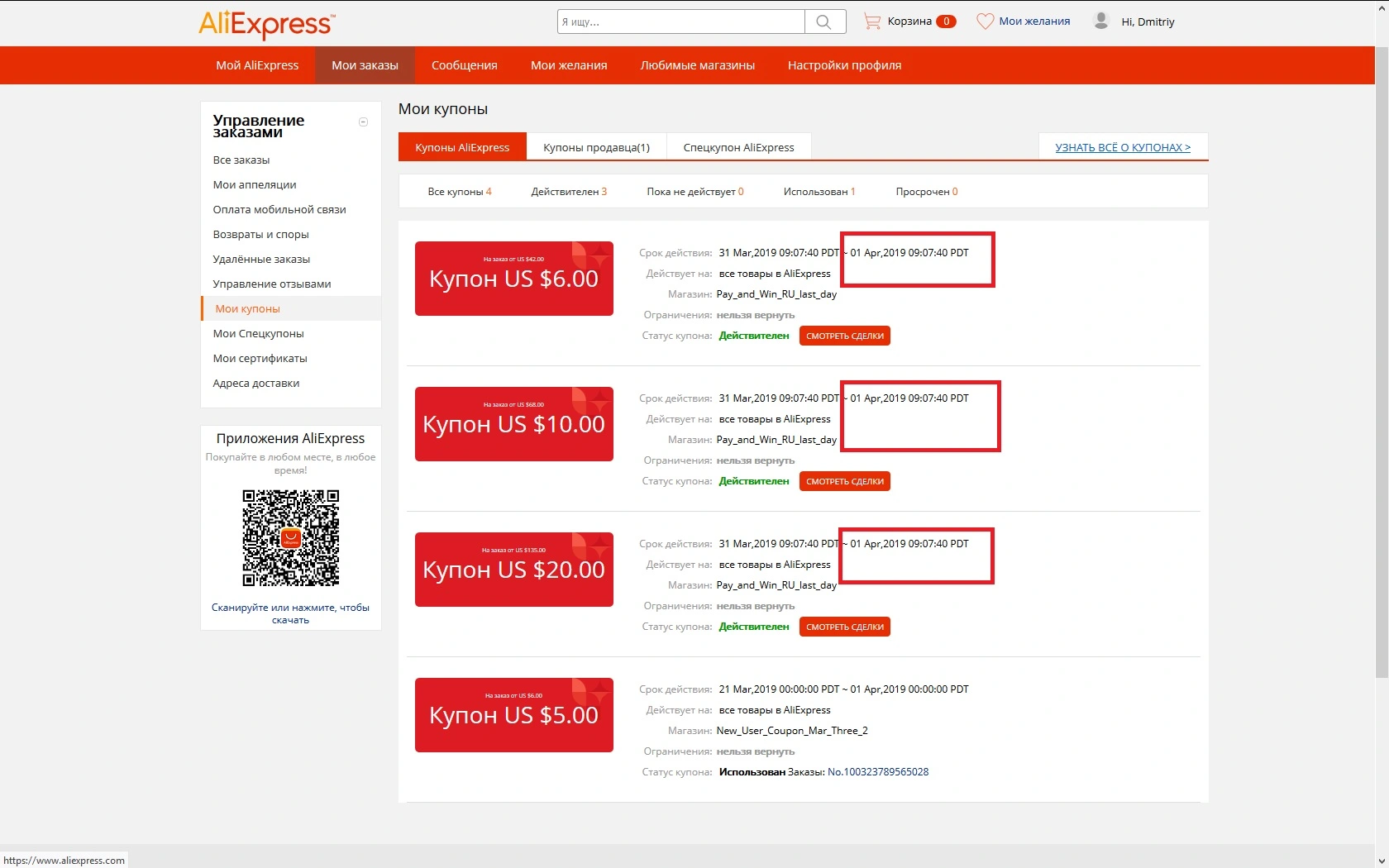Click the Купон US $20.00 card
This screenshot has width=1389, height=868.
514,570
